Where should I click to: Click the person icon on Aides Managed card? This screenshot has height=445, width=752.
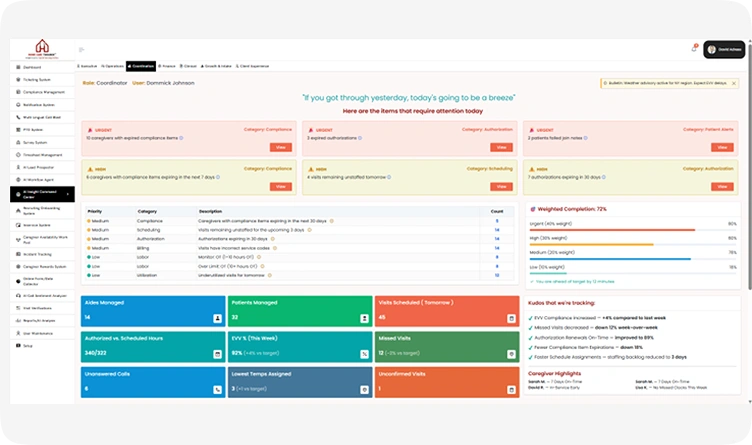click(x=217, y=318)
